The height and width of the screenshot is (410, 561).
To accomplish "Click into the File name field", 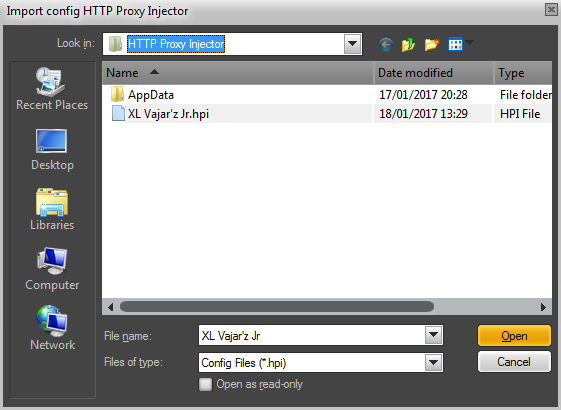I will click(312, 336).
